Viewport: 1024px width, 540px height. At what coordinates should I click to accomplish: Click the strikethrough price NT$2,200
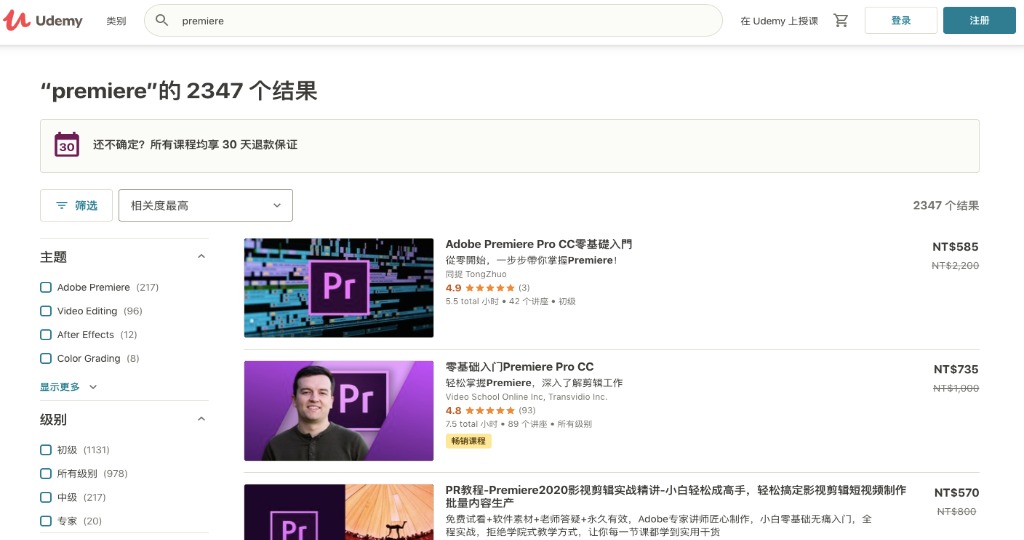pyautogui.click(x=955, y=266)
